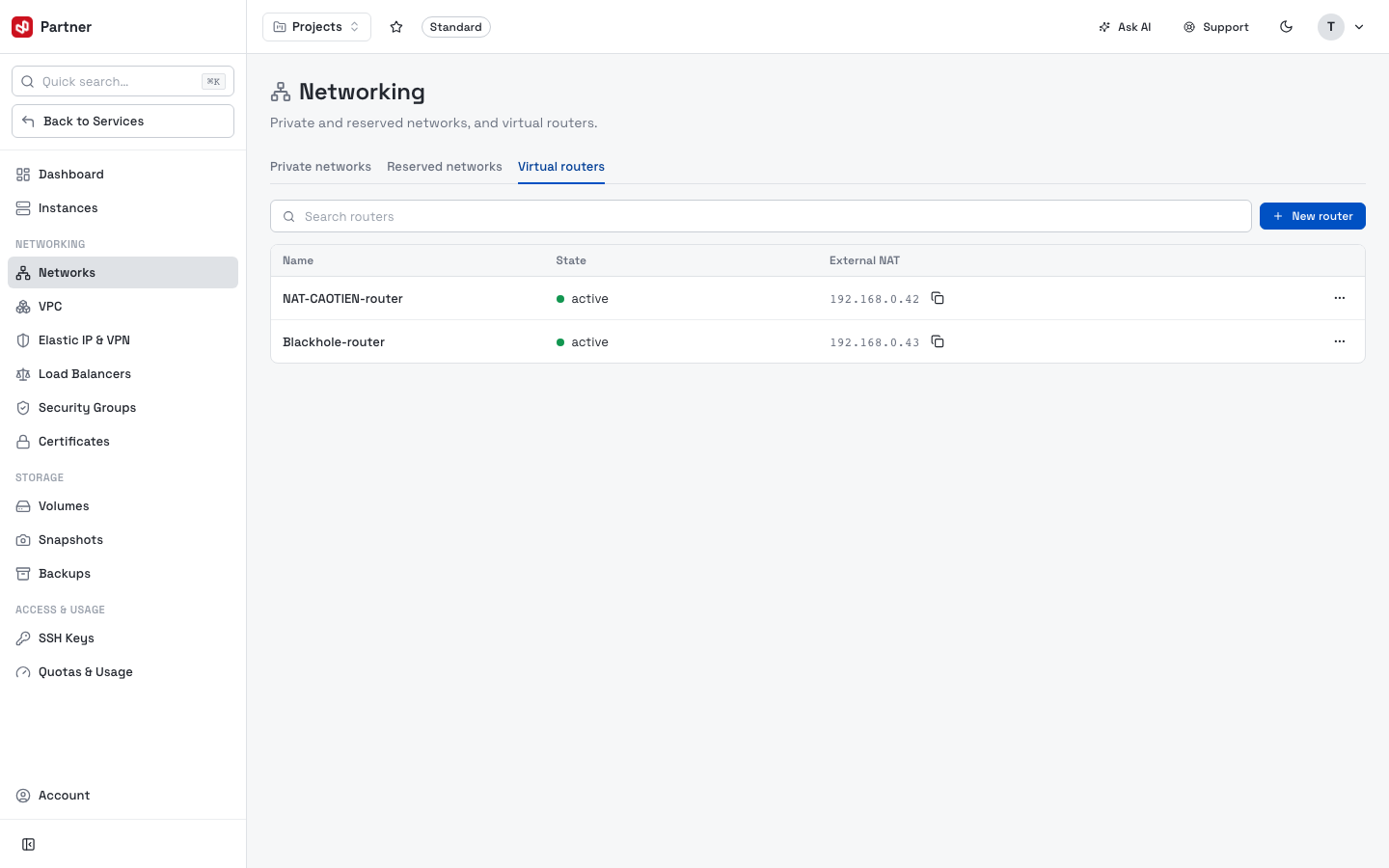Open Volumes page
The image size is (1389, 868).
point(123,506)
